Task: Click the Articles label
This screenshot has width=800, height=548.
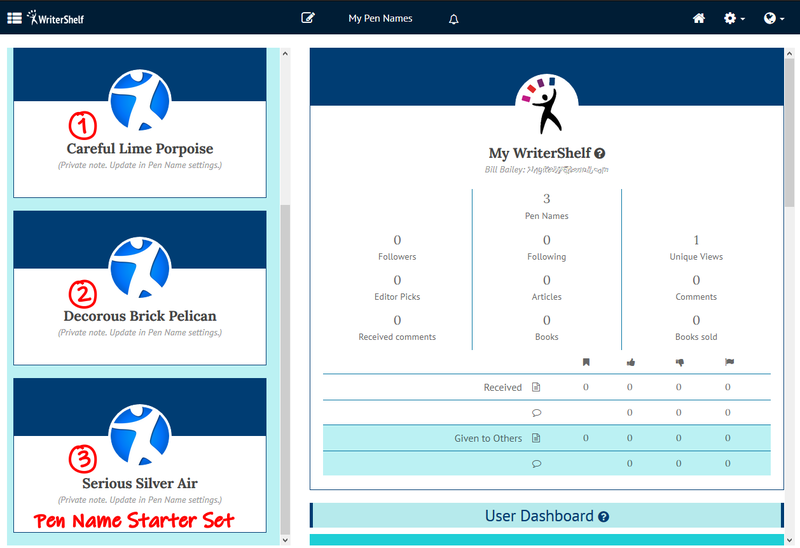Action: coord(546,296)
